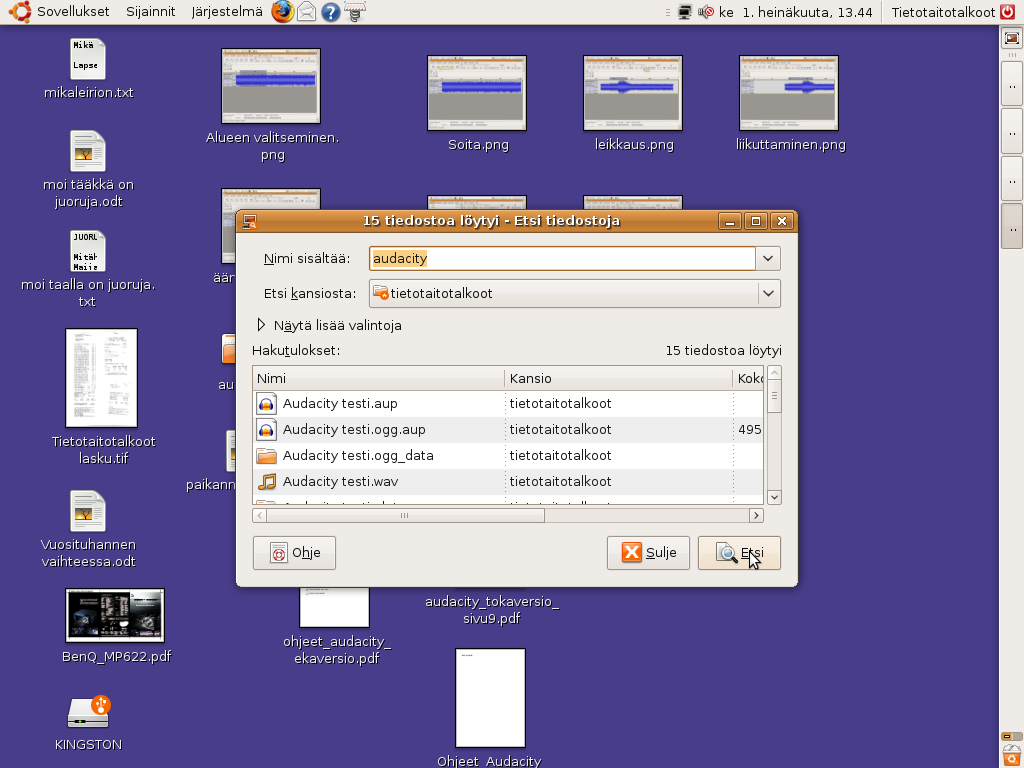Select BenQ_MP622.pdf desktop thumbnail
This screenshot has width=1024, height=768.
115,615
